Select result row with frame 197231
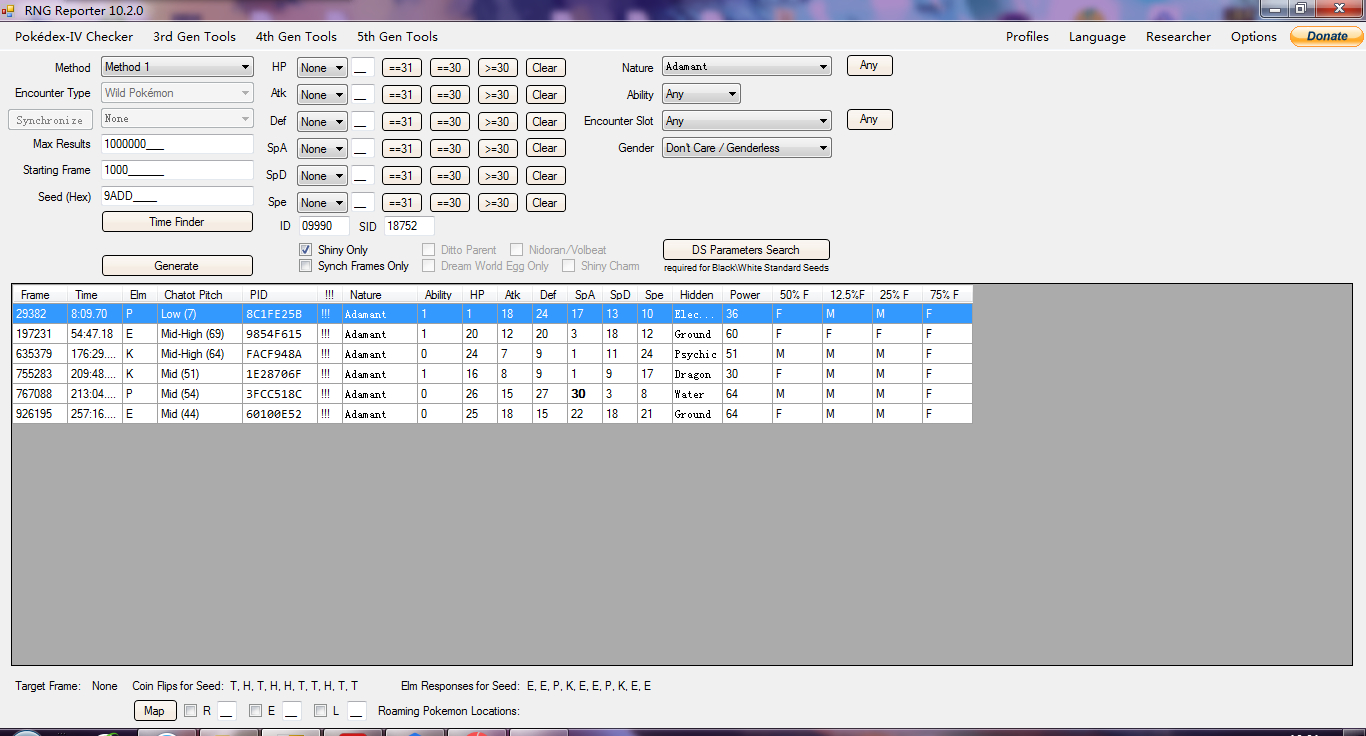Viewport: 1366px width, 736px height. [492, 334]
